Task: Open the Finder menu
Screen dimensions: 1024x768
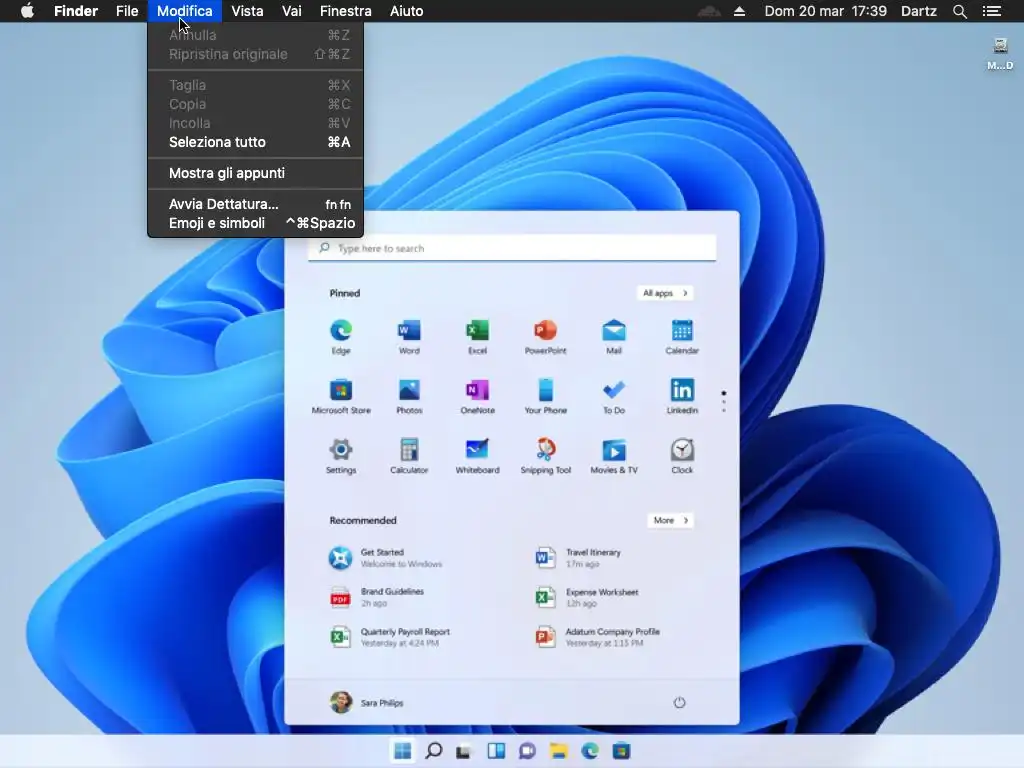Action: 76,11
